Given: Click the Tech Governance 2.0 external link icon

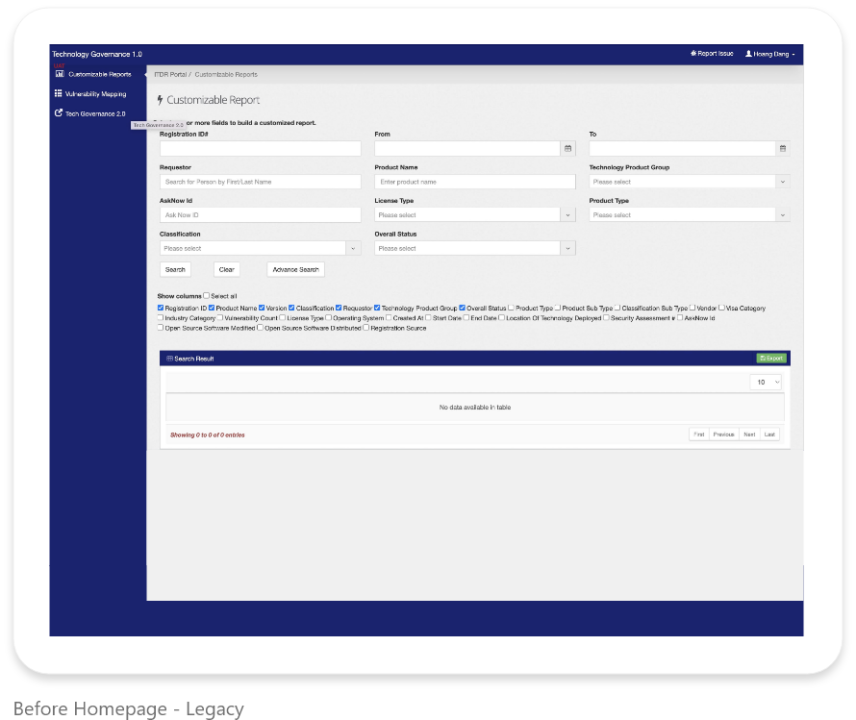Looking at the screenshot, I should [58, 113].
